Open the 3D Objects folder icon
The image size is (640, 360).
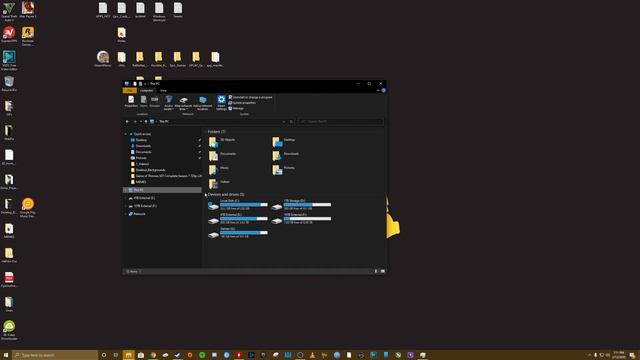point(213,142)
